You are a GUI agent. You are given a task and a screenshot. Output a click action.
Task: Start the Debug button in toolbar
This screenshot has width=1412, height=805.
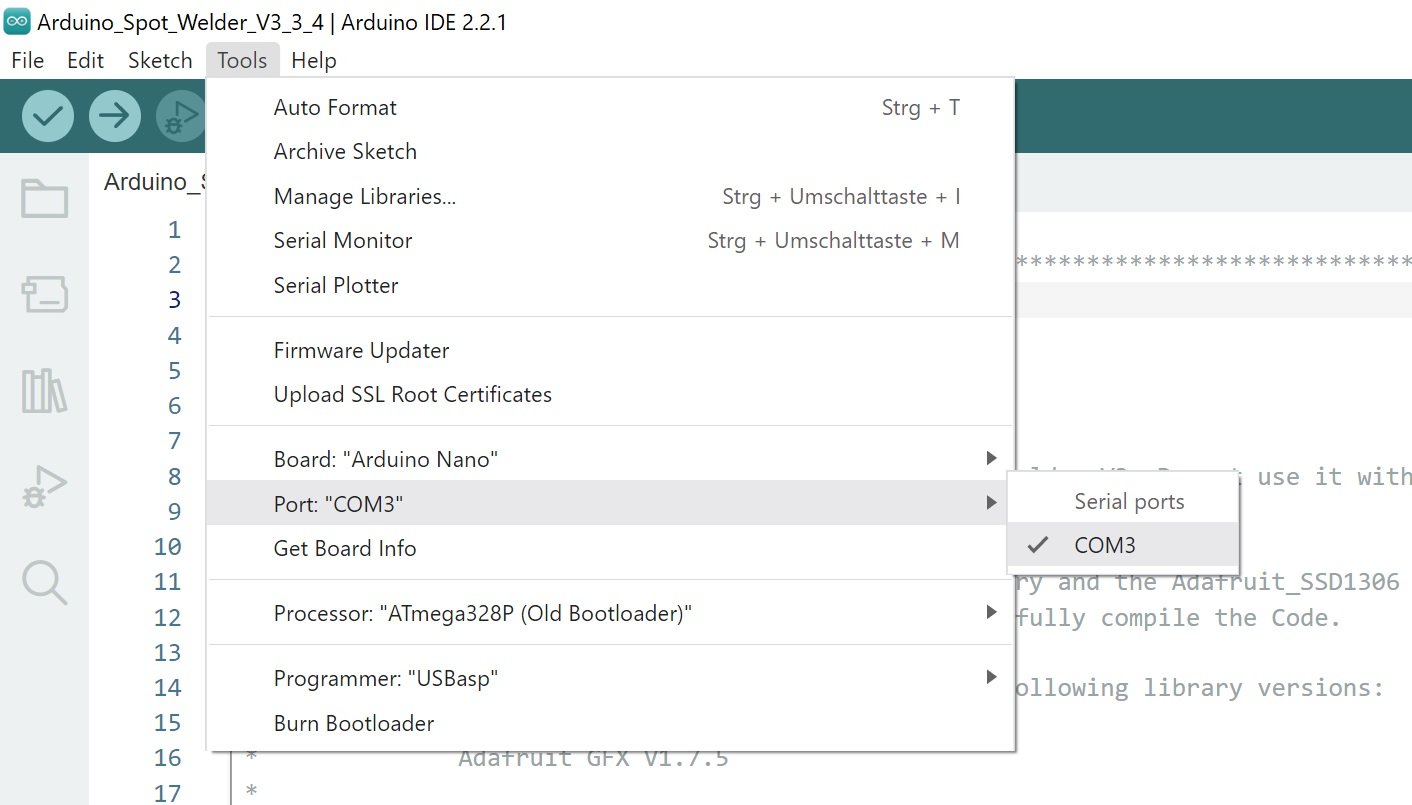(x=181, y=116)
